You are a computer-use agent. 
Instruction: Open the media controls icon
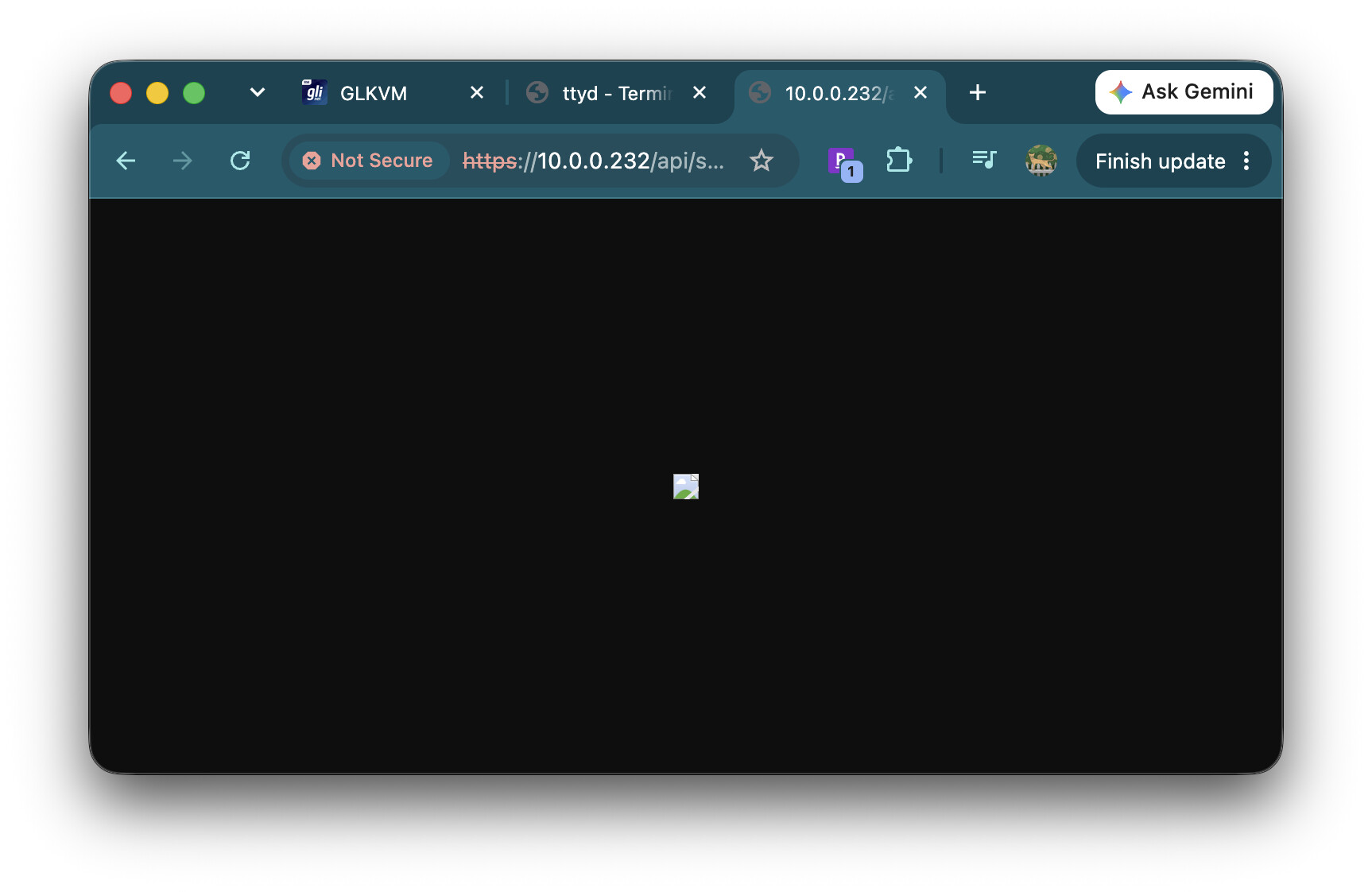click(x=984, y=161)
